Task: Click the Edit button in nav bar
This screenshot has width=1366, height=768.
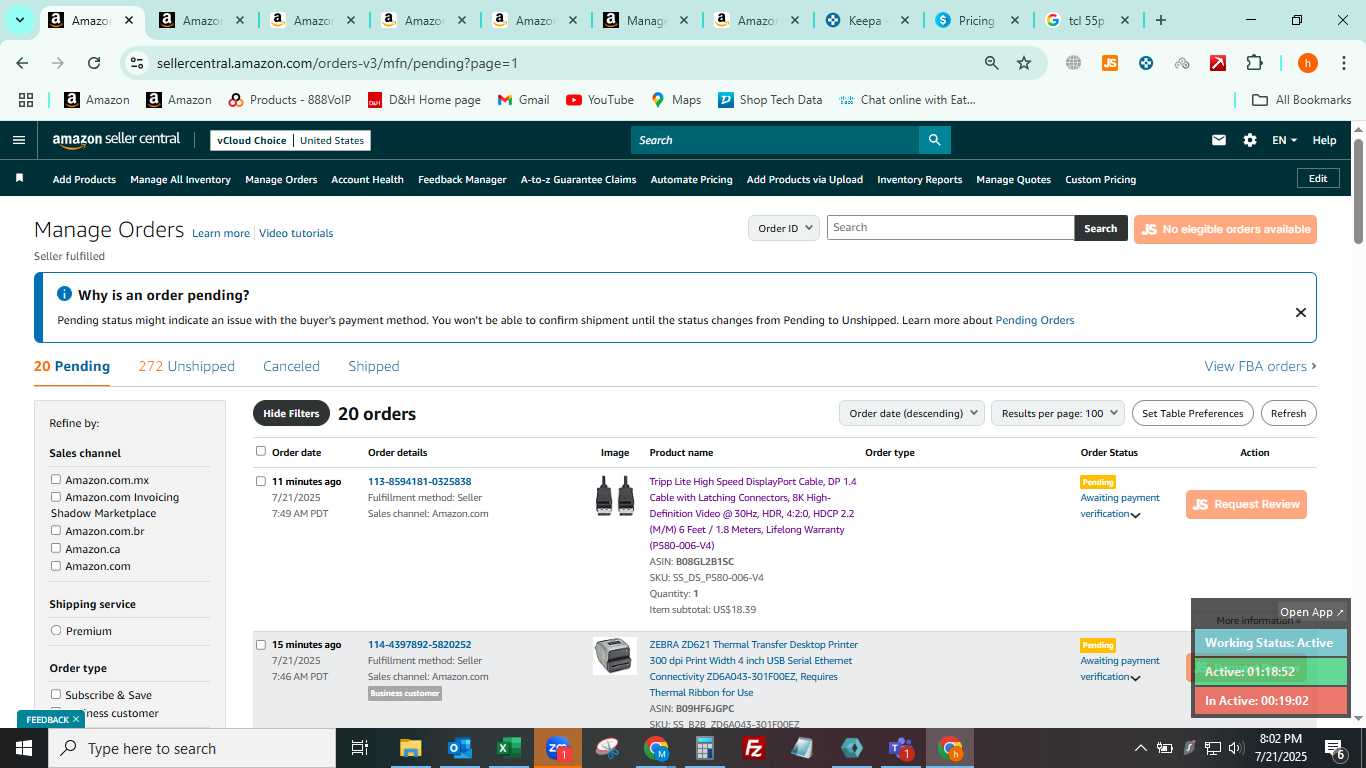Action: pyautogui.click(x=1318, y=178)
